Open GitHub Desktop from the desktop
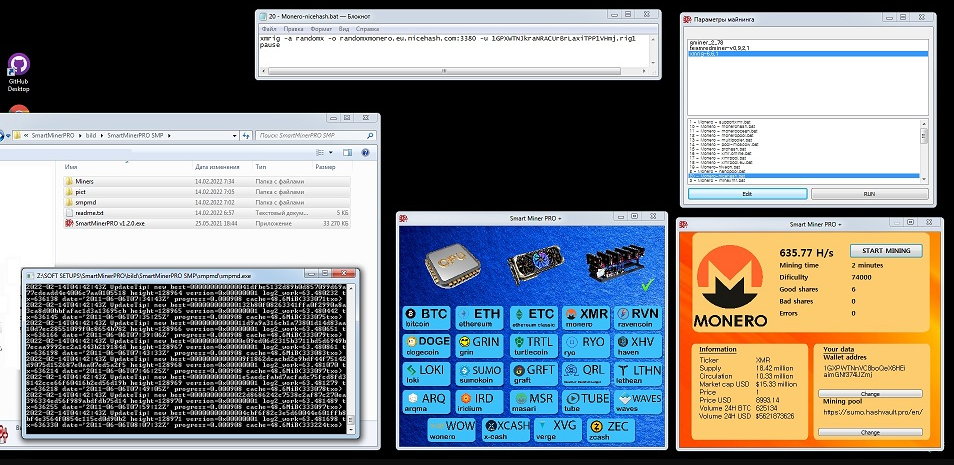The height and width of the screenshot is (465, 954). coord(18,72)
